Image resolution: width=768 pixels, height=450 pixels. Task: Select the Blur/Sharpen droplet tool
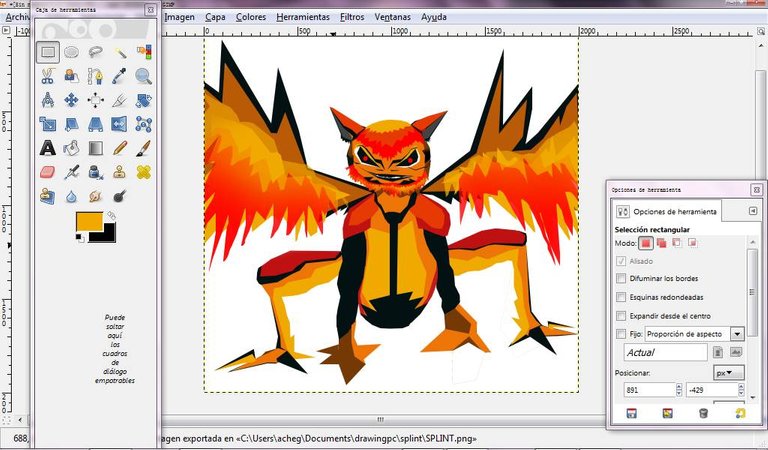(72, 196)
